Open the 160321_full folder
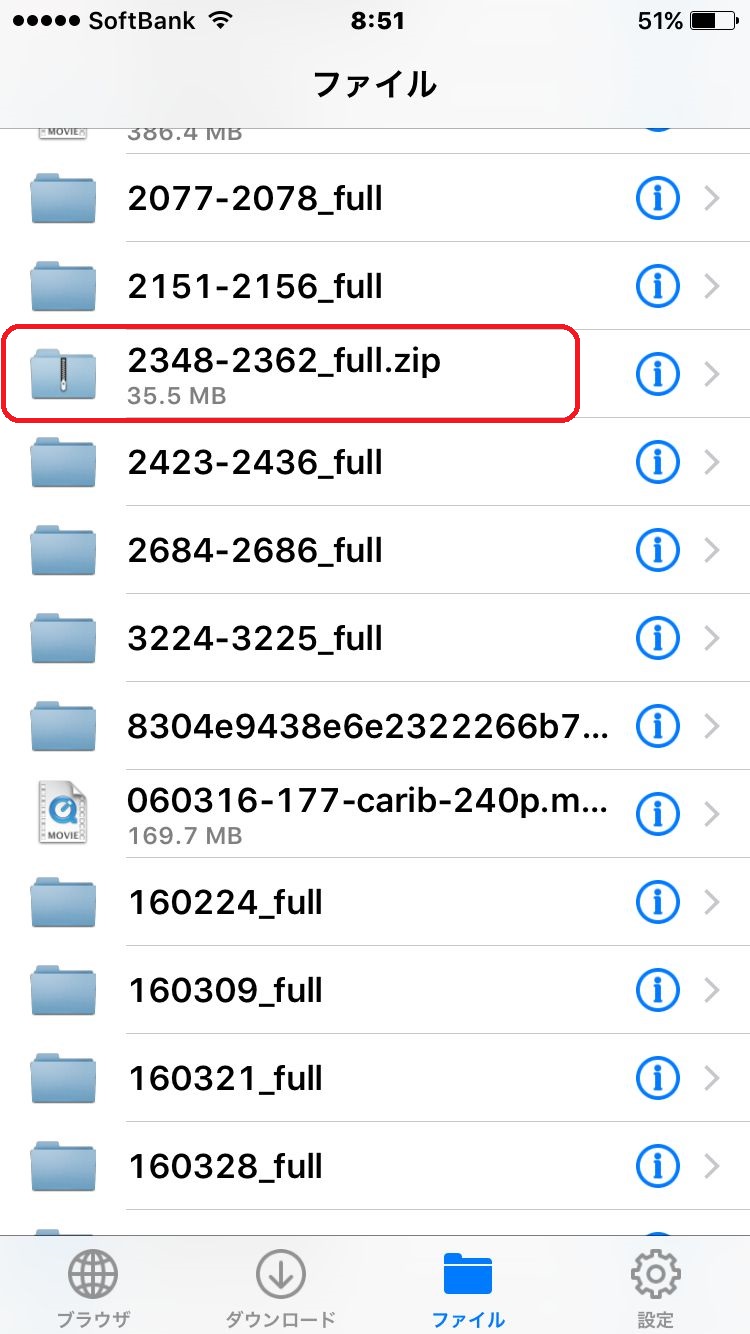Screen dimensions: 750x1334 pos(375,1079)
